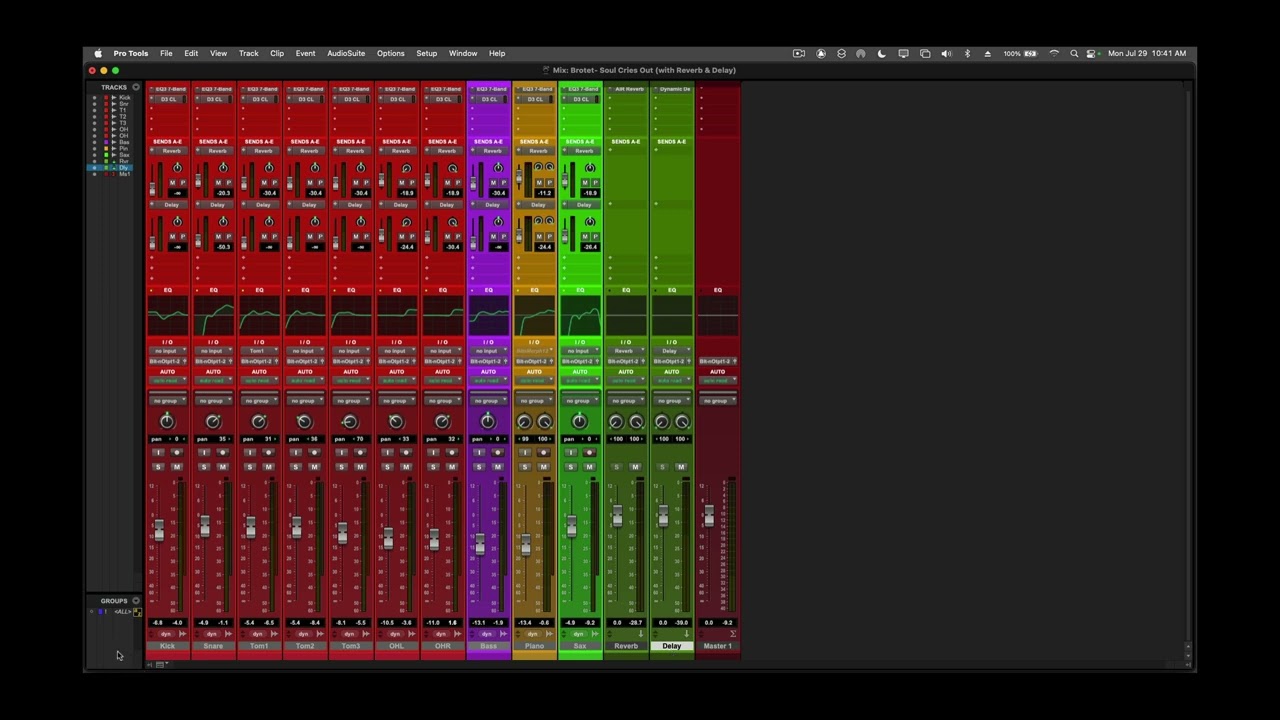The height and width of the screenshot is (720, 1280).
Task: Toggle pre-fader on Snare's Delay send
Action: click(229, 237)
